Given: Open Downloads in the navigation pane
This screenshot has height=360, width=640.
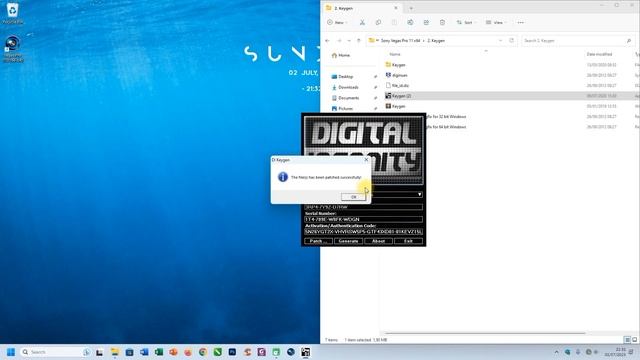Looking at the screenshot, I should click(x=345, y=87).
